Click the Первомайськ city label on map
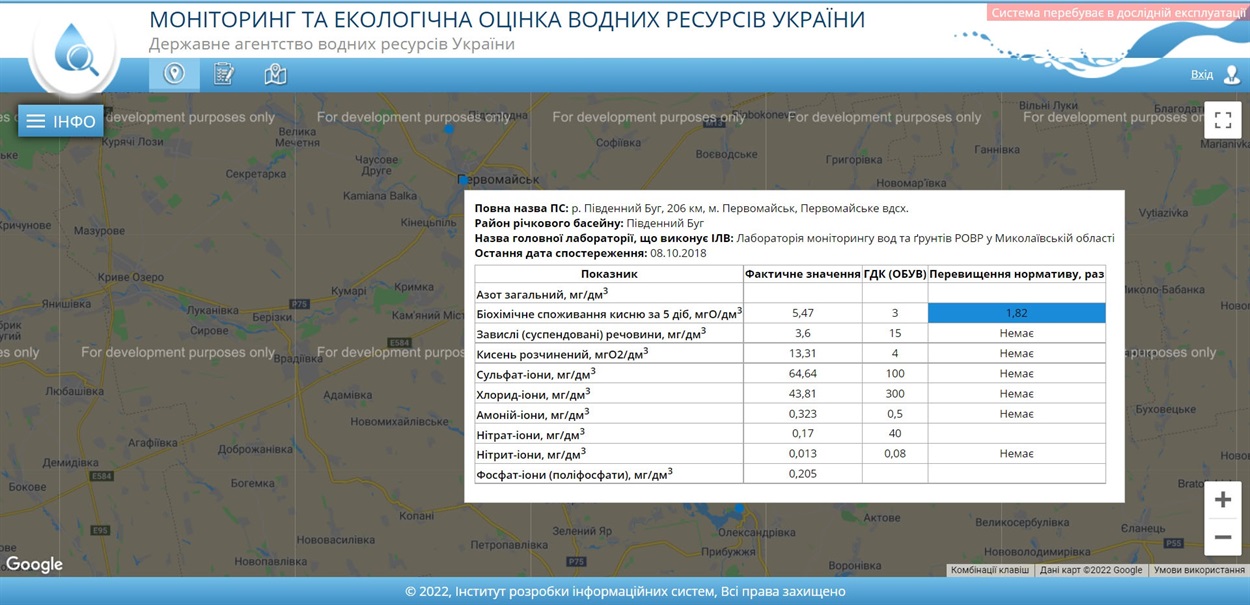This screenshot has width=1250, height=605. (498, 179)
